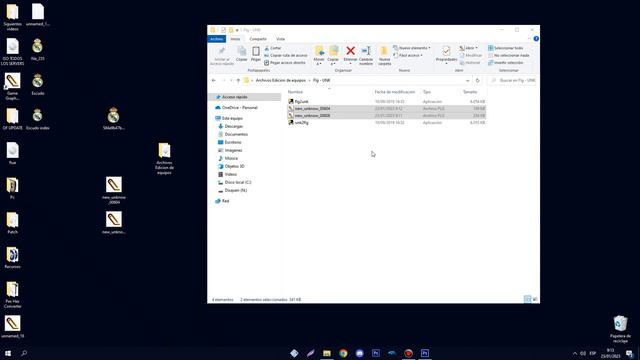Open the Windows Start menu

click(x=8, y=353)
